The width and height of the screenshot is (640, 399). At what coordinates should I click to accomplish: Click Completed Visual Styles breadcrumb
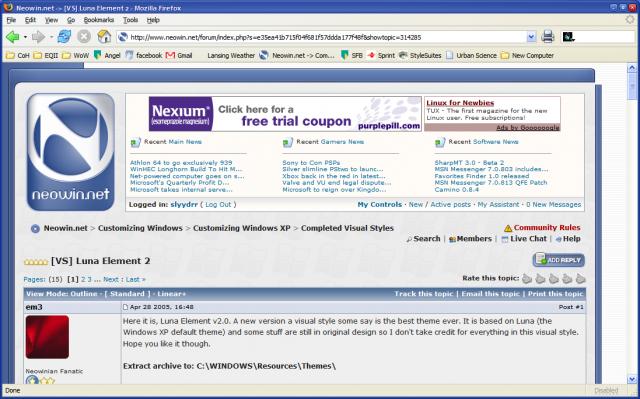(x=347, y=228)
